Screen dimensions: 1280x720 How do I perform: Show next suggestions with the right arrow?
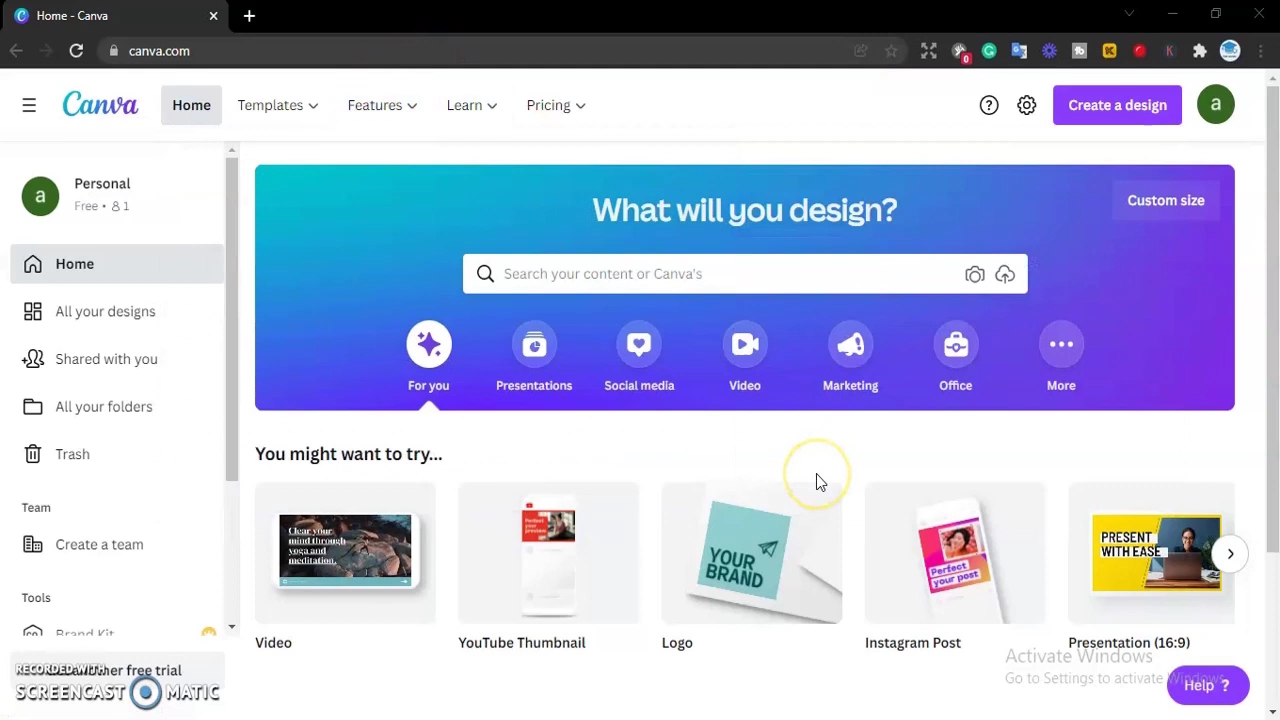[x=1230, y=553]
